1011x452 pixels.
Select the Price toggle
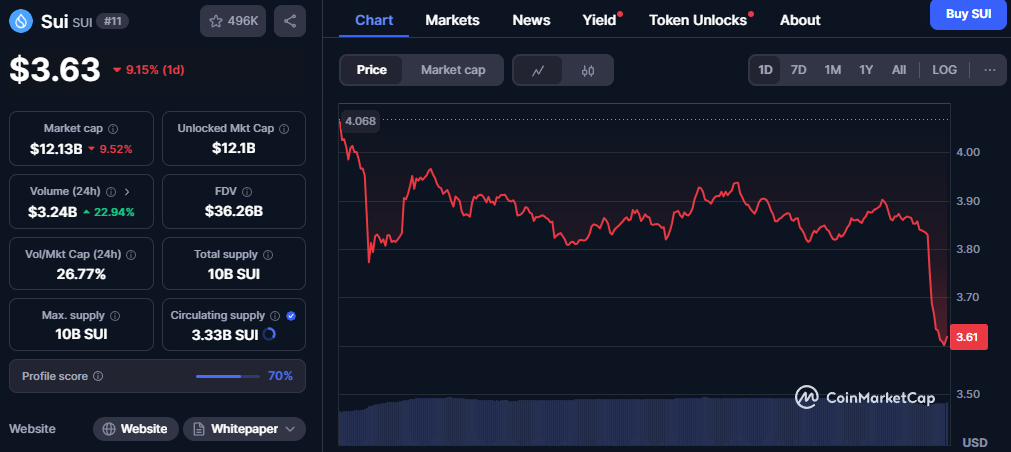click(x=371, y=70)
